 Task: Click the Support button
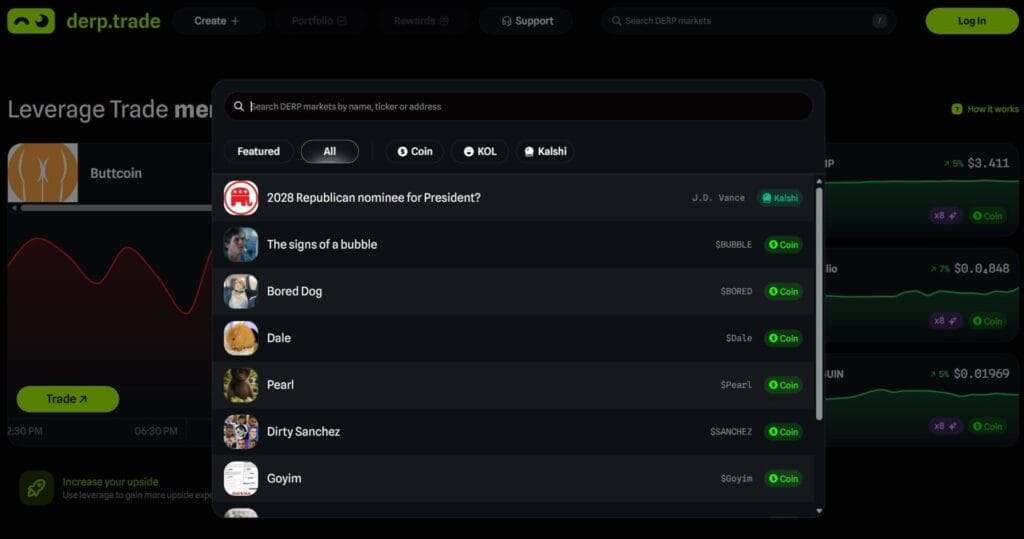526,21
